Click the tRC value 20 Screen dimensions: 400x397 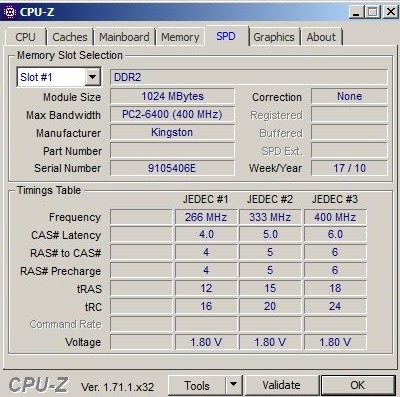click(270, 306)
